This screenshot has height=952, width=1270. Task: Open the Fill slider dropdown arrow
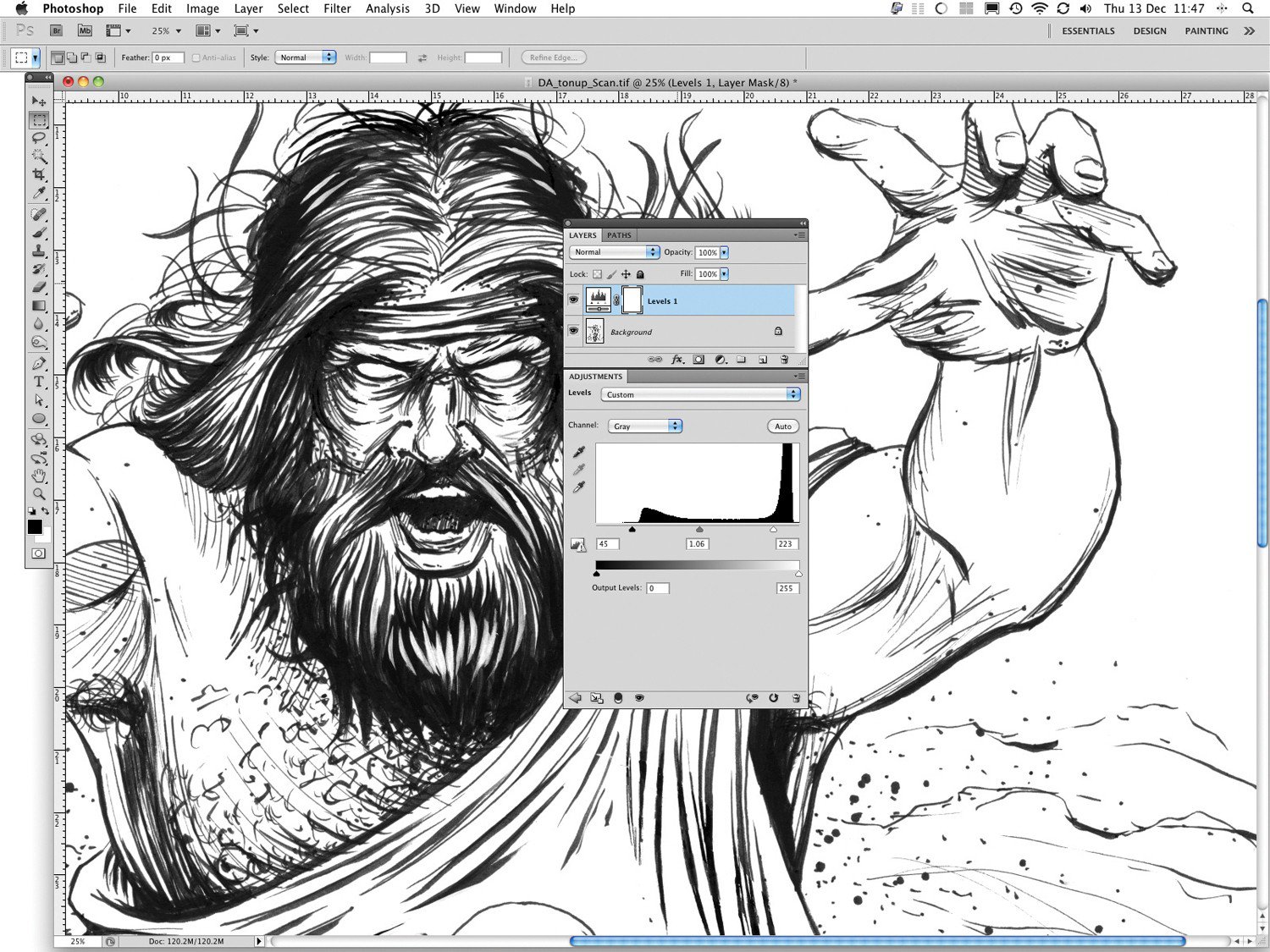click(x=724, y=274)
